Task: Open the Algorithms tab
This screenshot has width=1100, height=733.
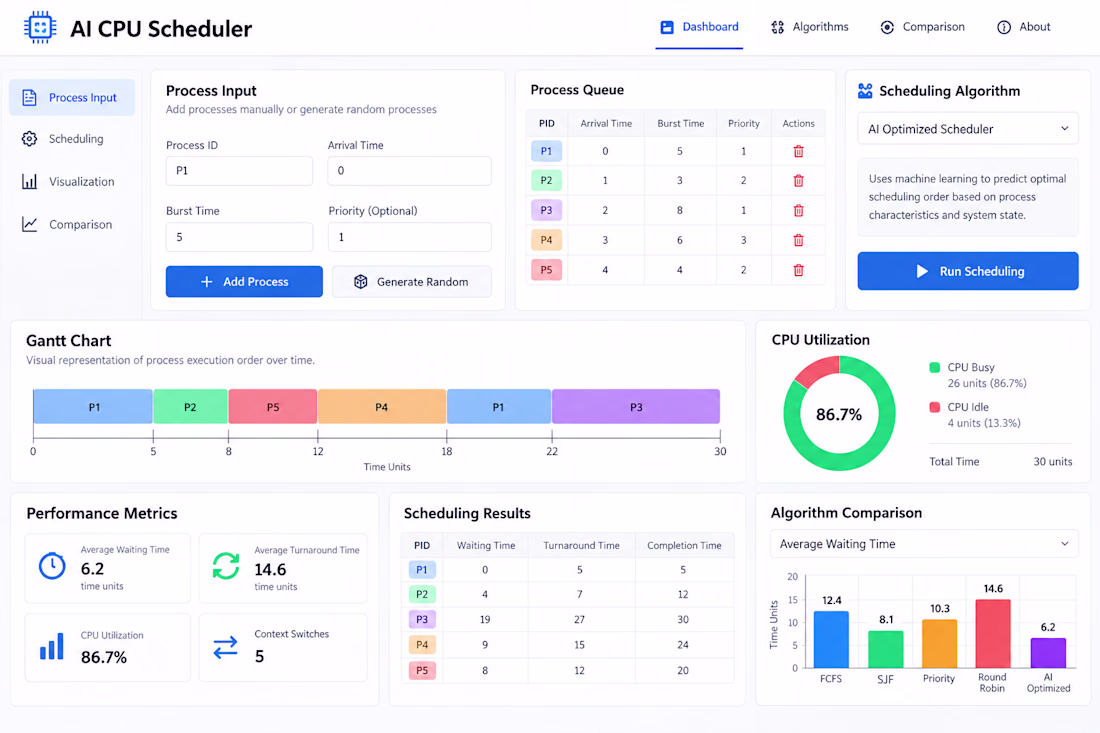Action: click(x=810, y=27)
